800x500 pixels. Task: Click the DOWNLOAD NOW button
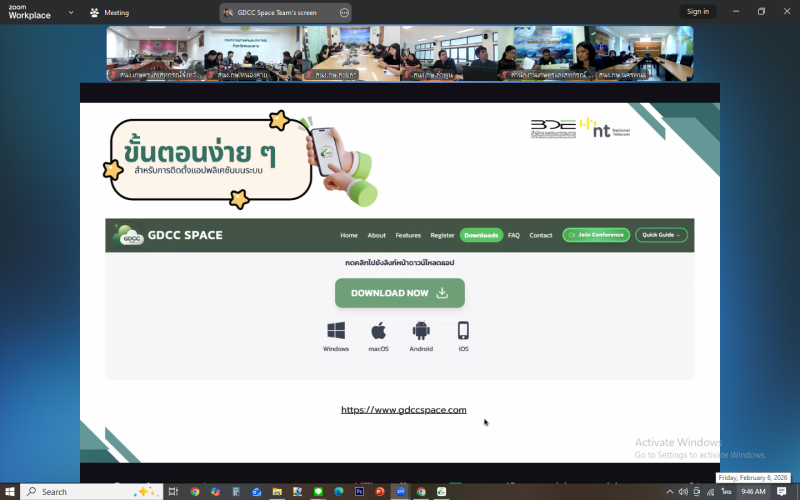point(400,293)
